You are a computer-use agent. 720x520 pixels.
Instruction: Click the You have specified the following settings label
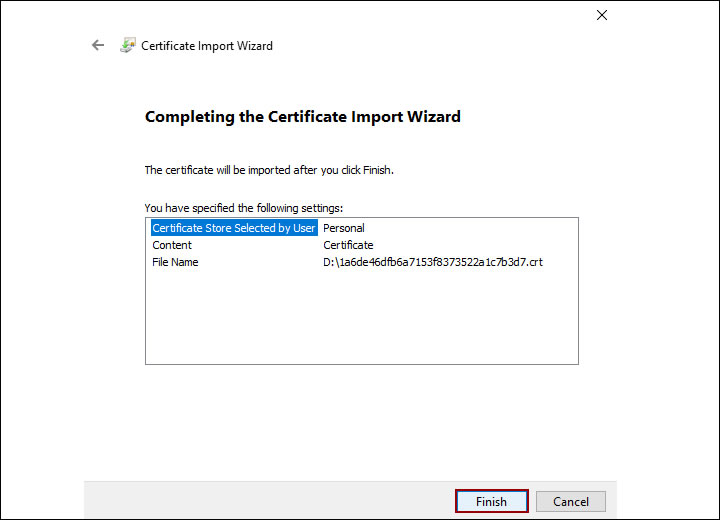(x=244, y=208)
